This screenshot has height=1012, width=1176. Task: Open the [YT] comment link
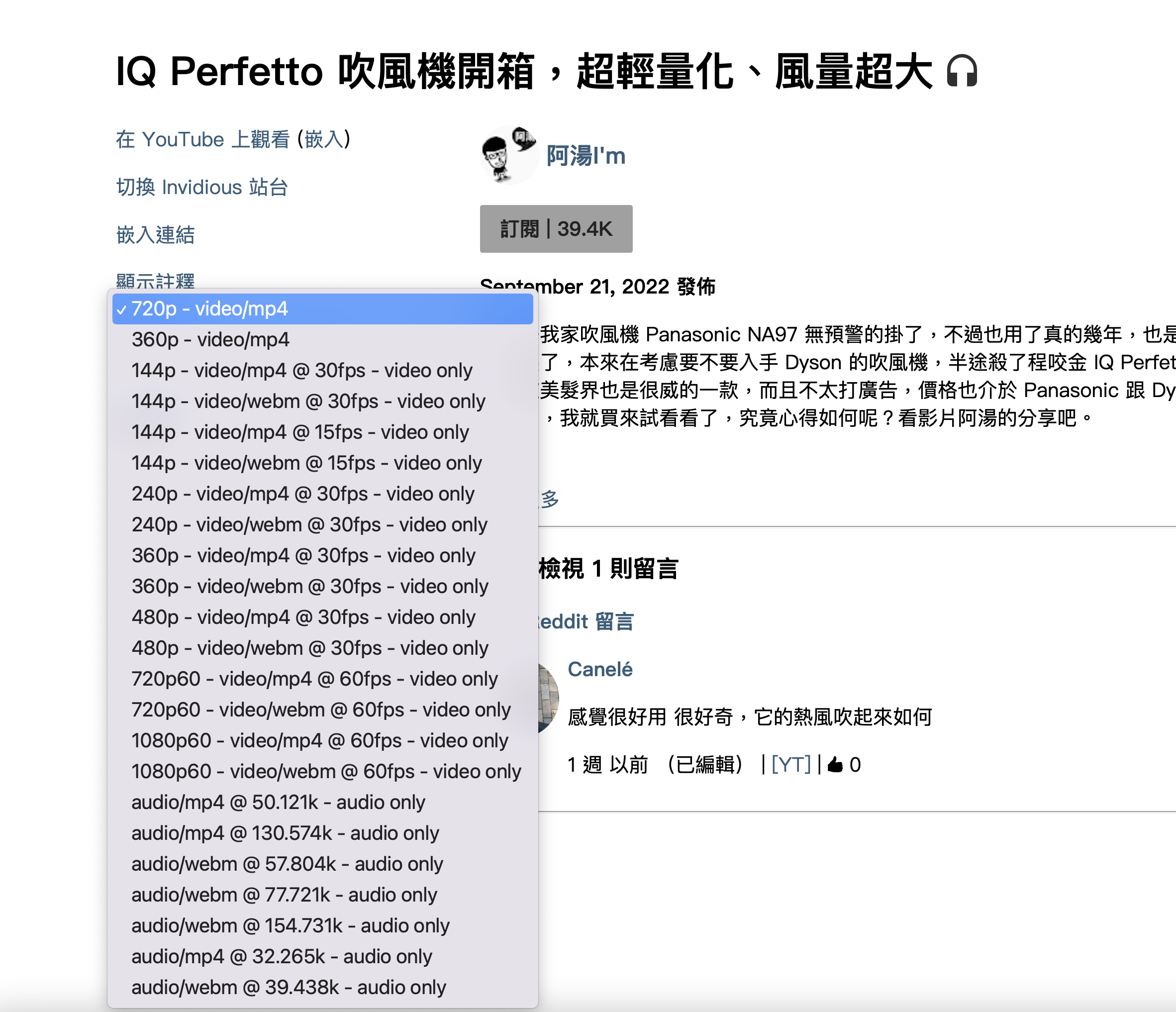790,765
